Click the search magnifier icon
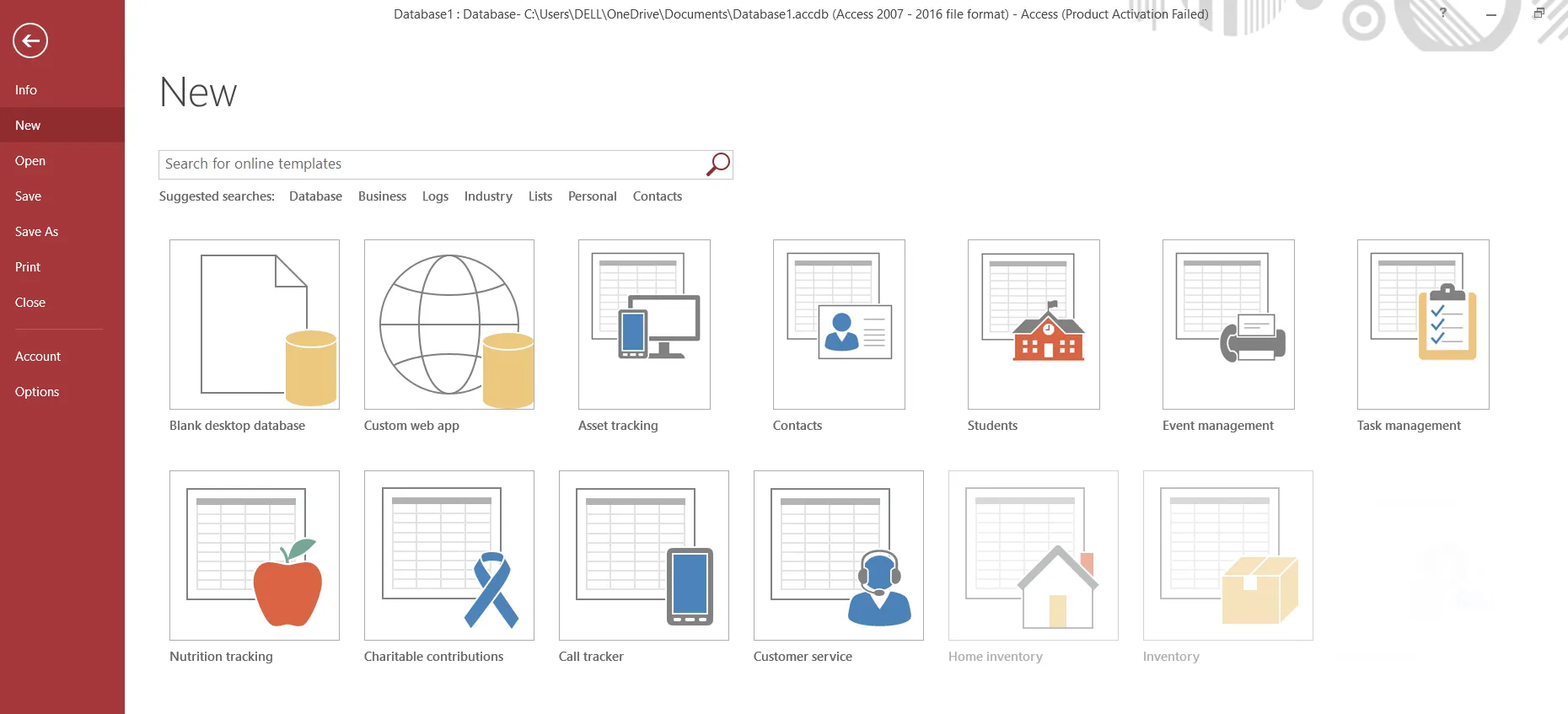Screen dimensions: 1568x714 click(x=717, y=164)
